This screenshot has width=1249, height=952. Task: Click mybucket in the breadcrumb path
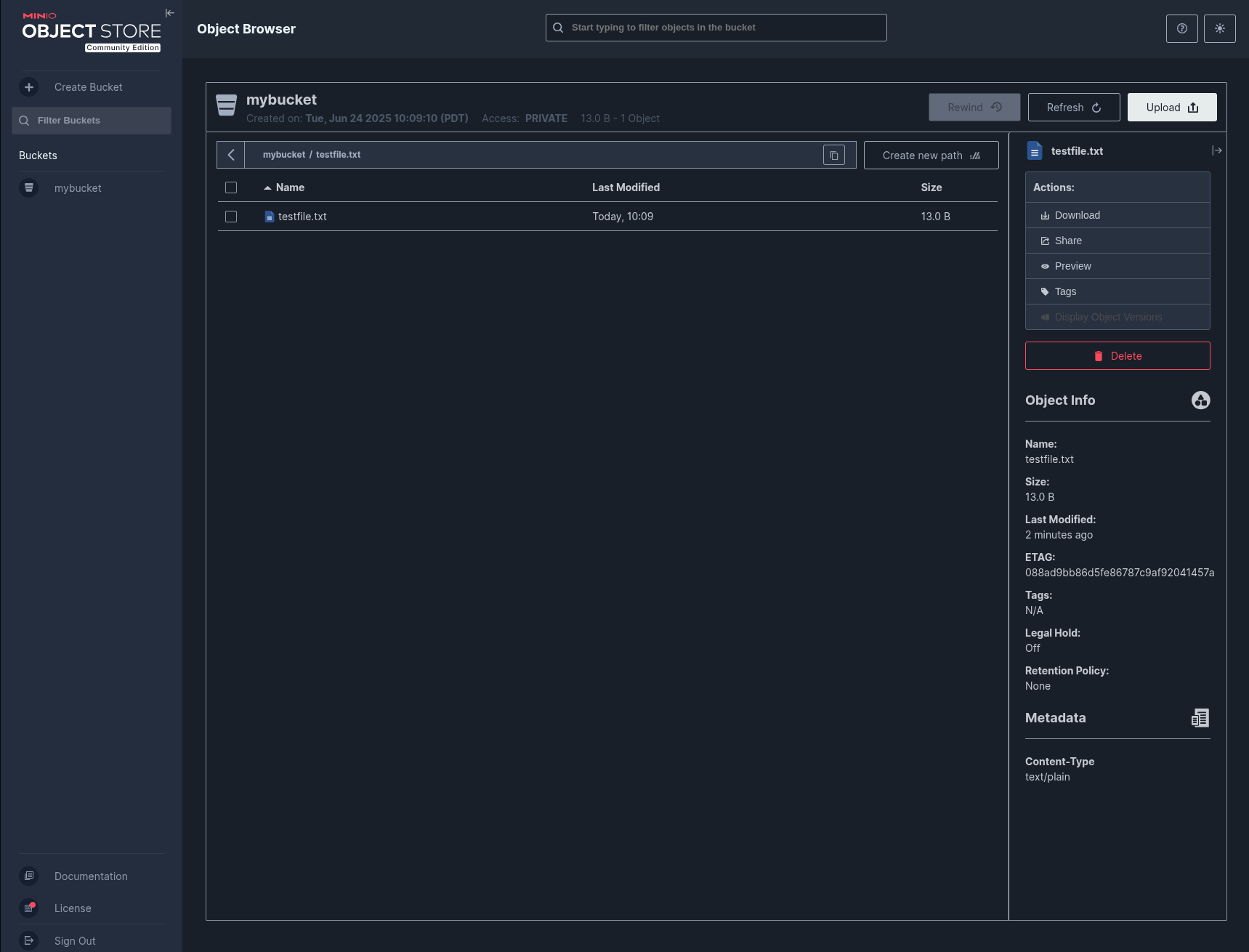point(284,155)
